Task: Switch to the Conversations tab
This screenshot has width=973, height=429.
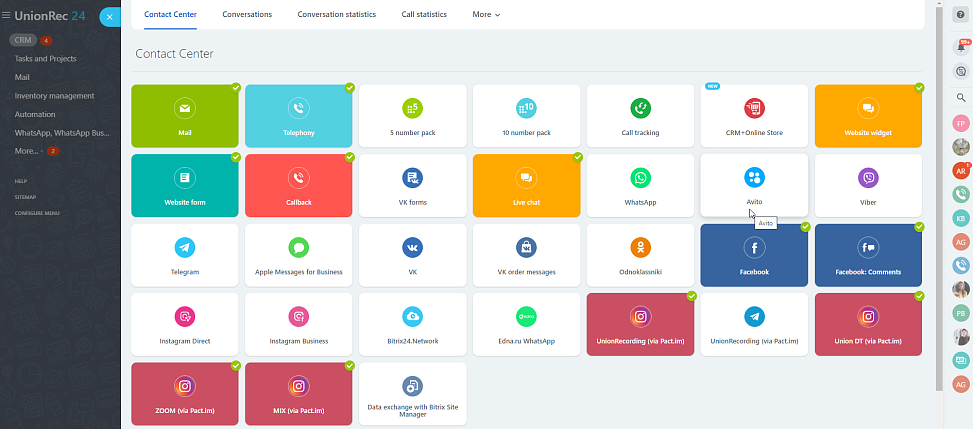Action: [247, 14]
